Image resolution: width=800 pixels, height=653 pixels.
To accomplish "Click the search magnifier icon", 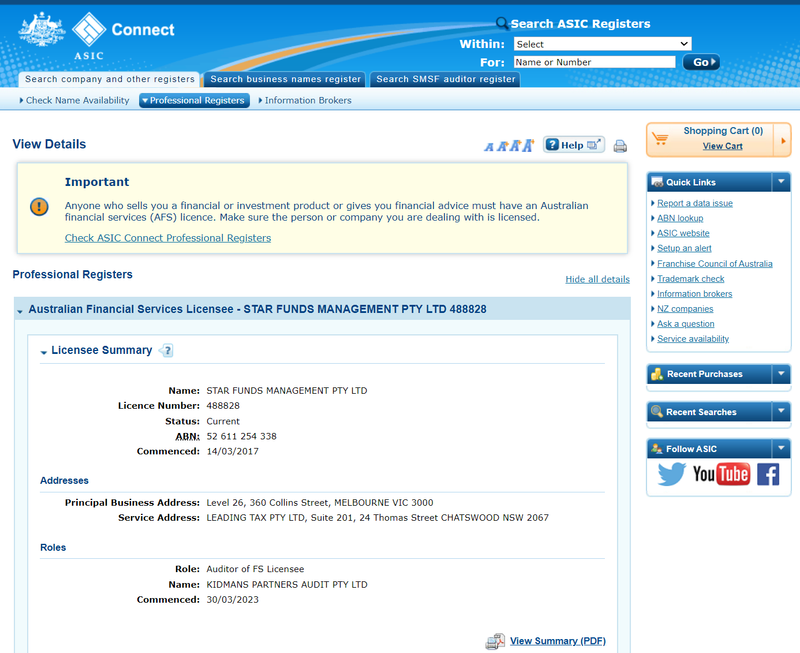I will (x=502, y=23).
